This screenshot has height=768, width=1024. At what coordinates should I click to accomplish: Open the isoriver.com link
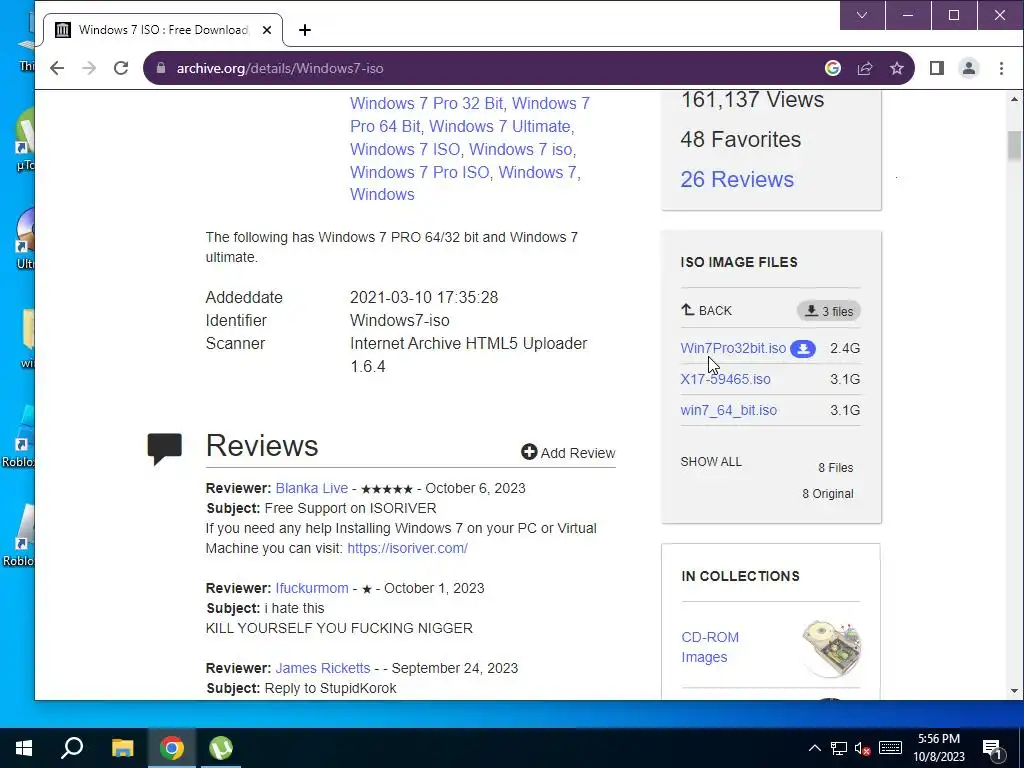(x=408, y=548)
